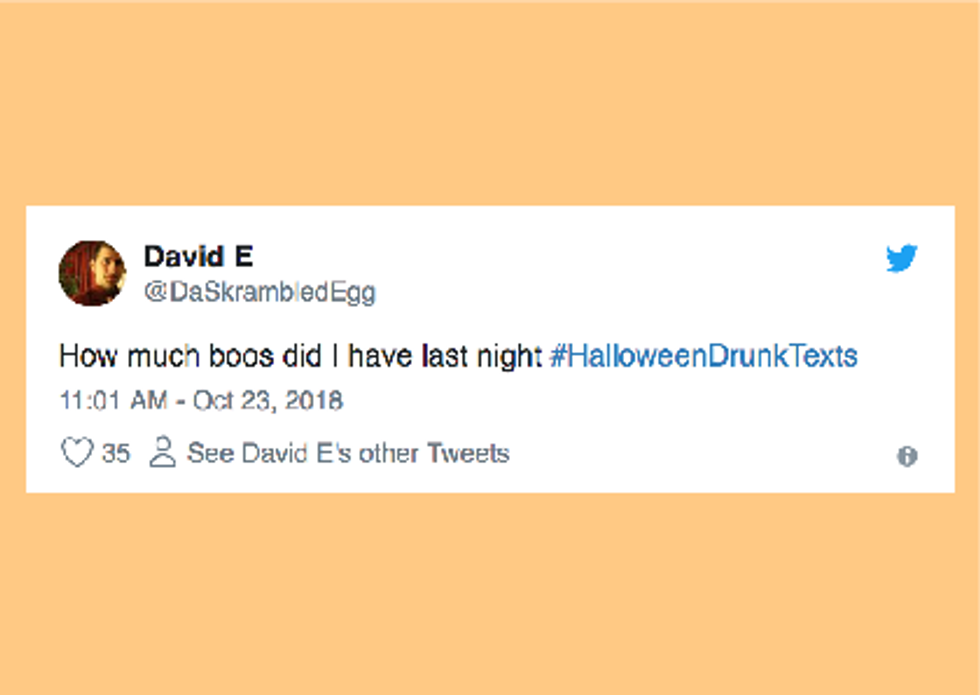Click the phrase "last night" in tweet

(x=478, y=357)
